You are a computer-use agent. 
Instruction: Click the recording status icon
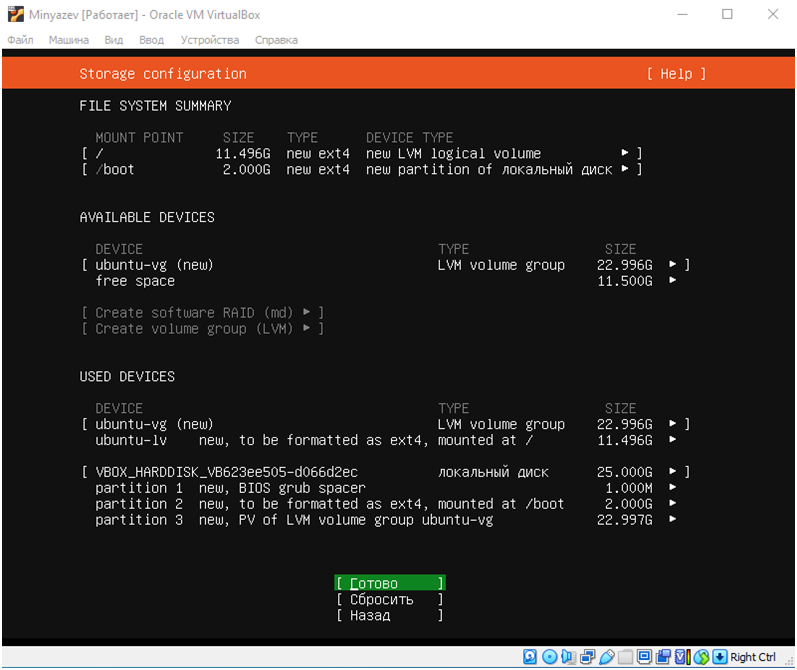click(x=663, y=657)
